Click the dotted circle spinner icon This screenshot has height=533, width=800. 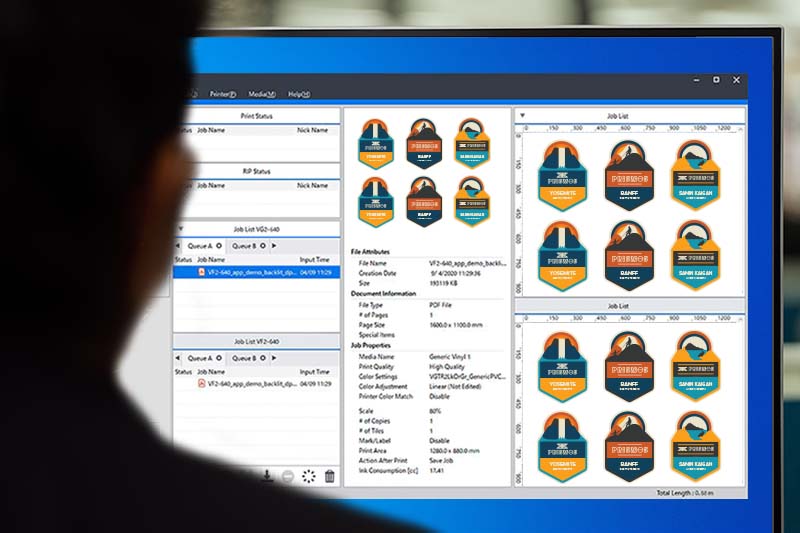[309, 477]
